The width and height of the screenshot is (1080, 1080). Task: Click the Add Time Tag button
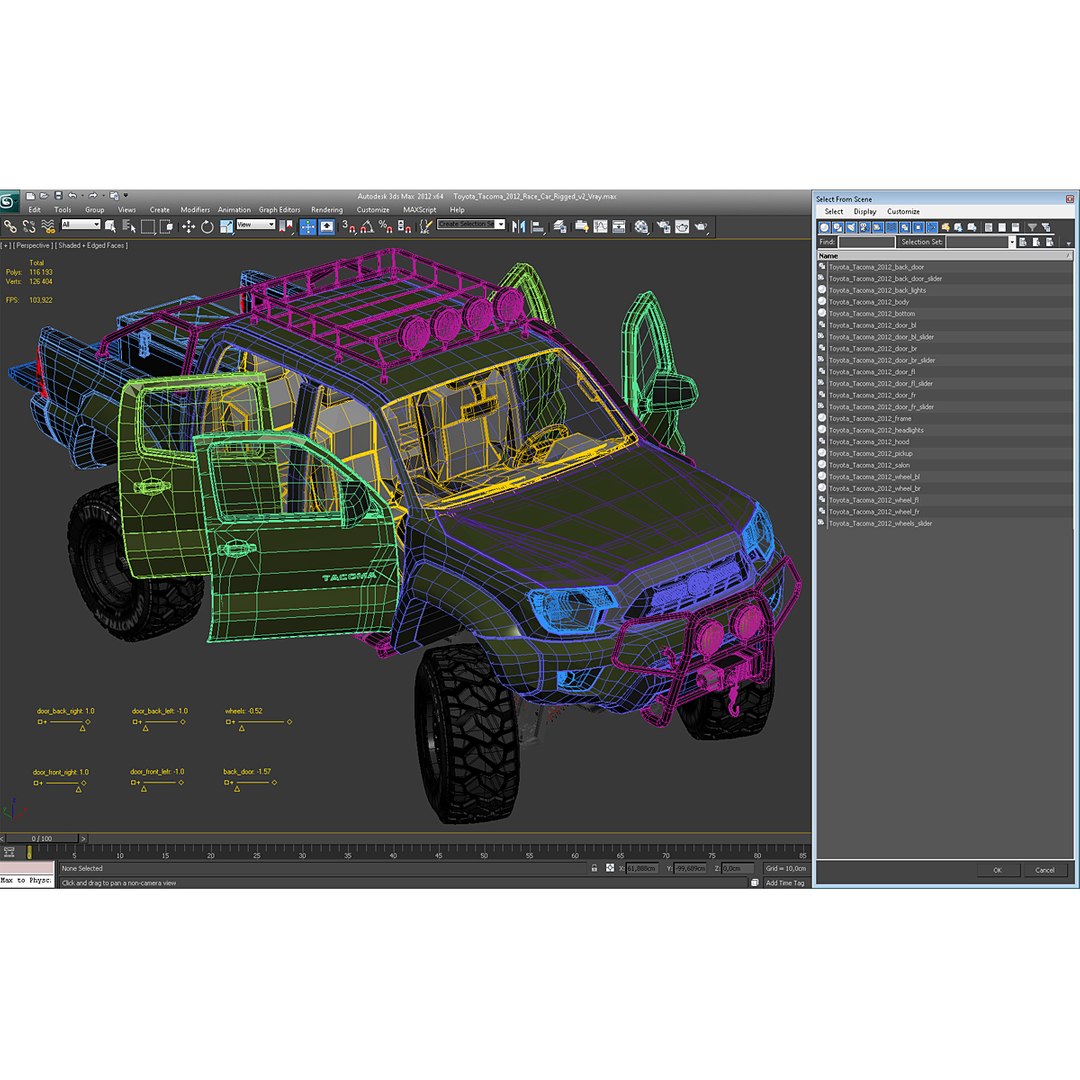tap(785, 882)
